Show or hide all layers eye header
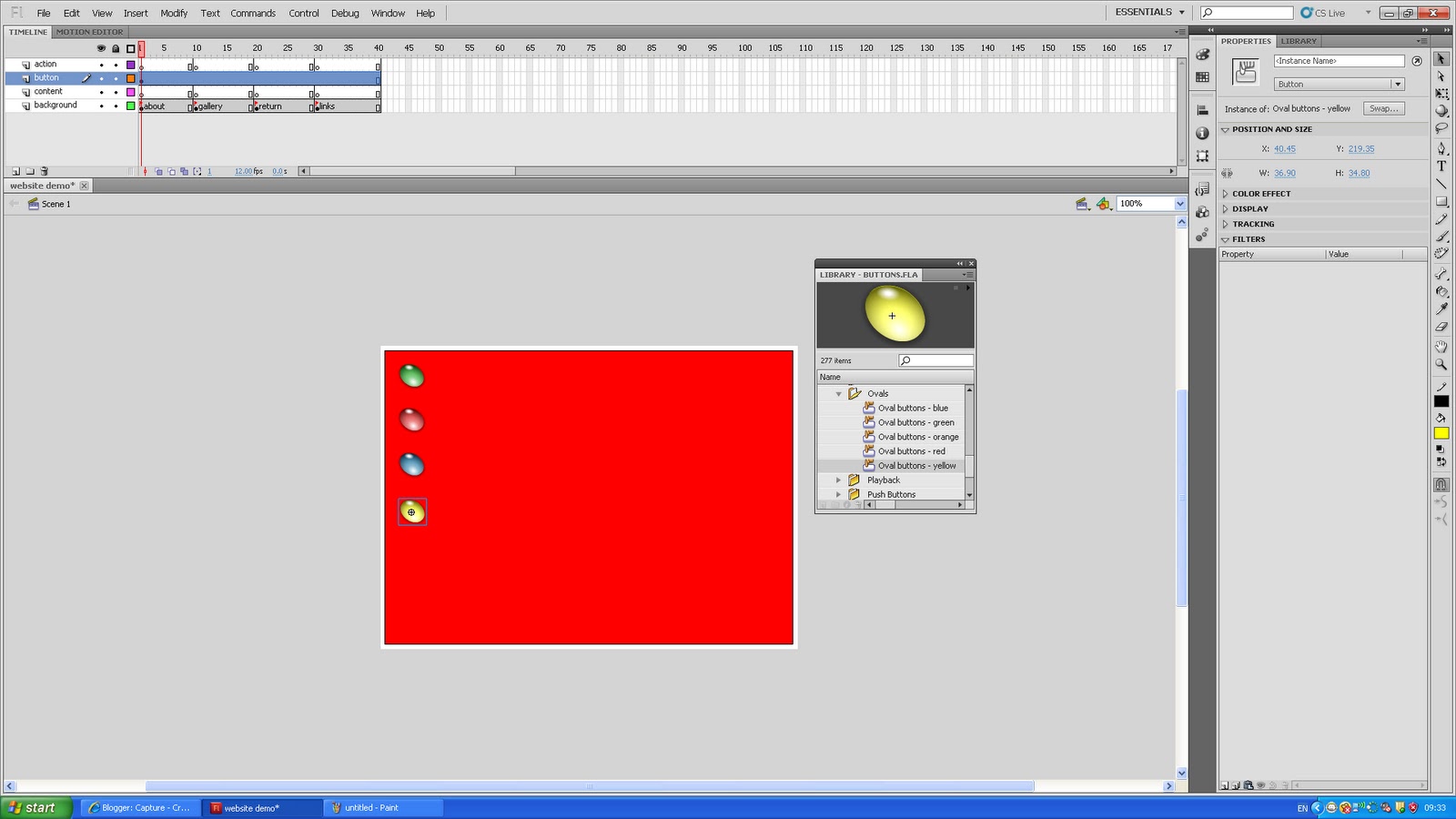 101,48
